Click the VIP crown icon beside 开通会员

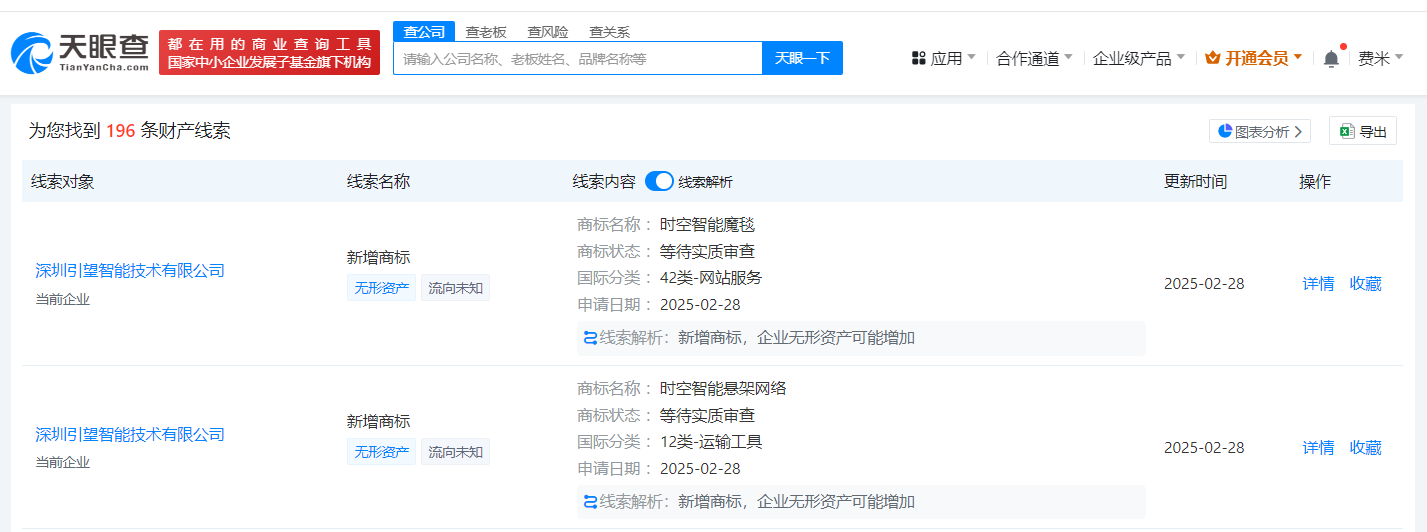(1212, 59)
